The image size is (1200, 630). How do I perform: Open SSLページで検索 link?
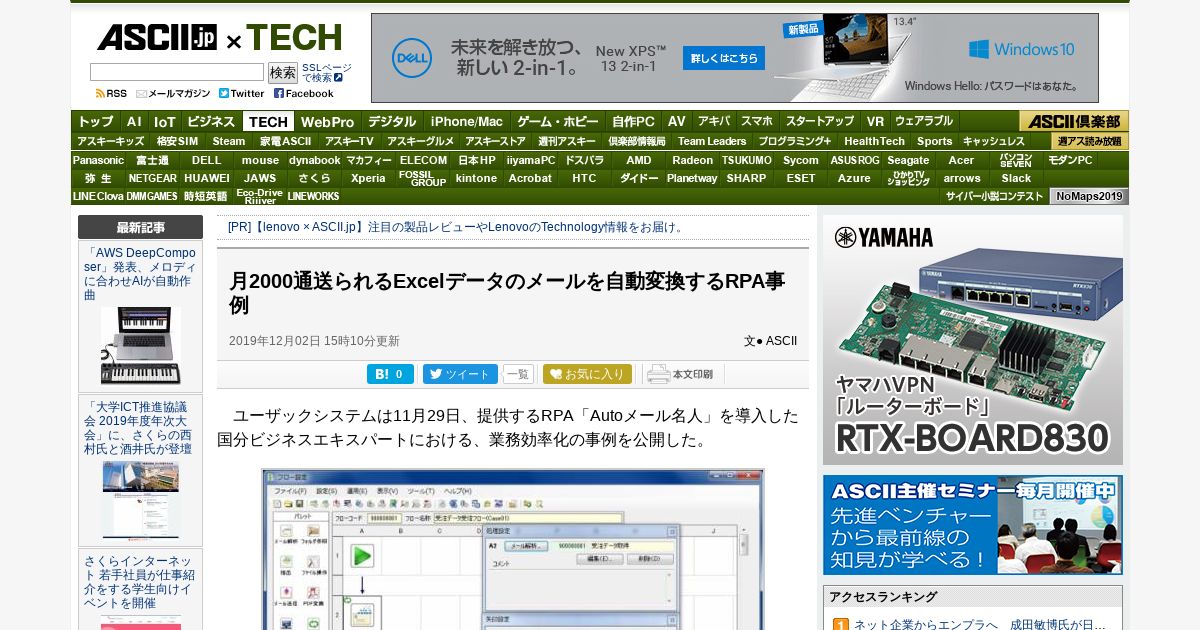click(x=326, y=72)
